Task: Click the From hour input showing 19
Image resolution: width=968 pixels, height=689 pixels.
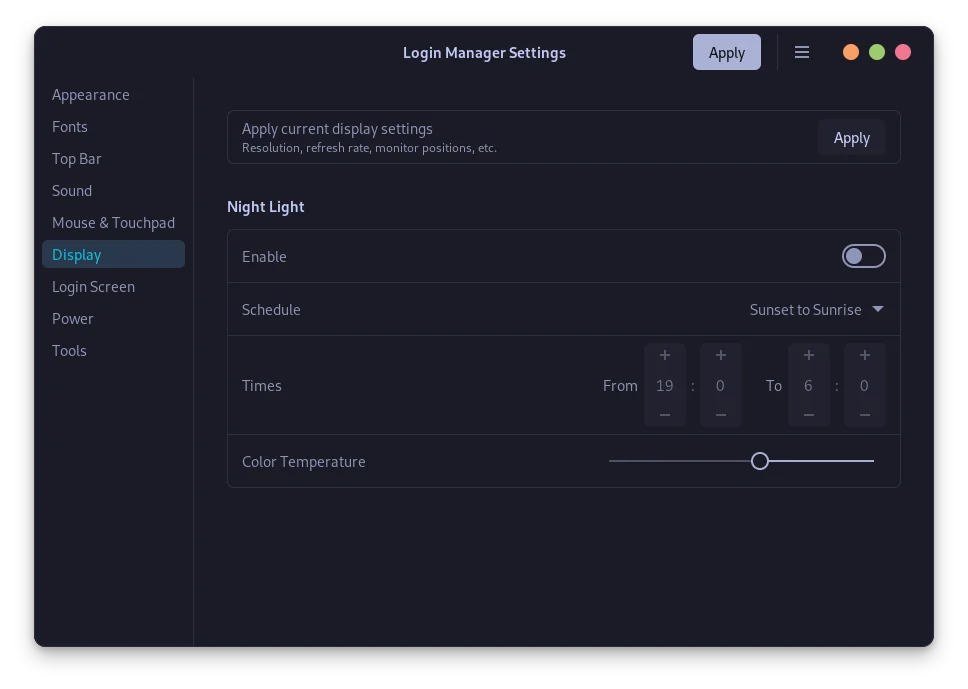Action: coord(664,385)
